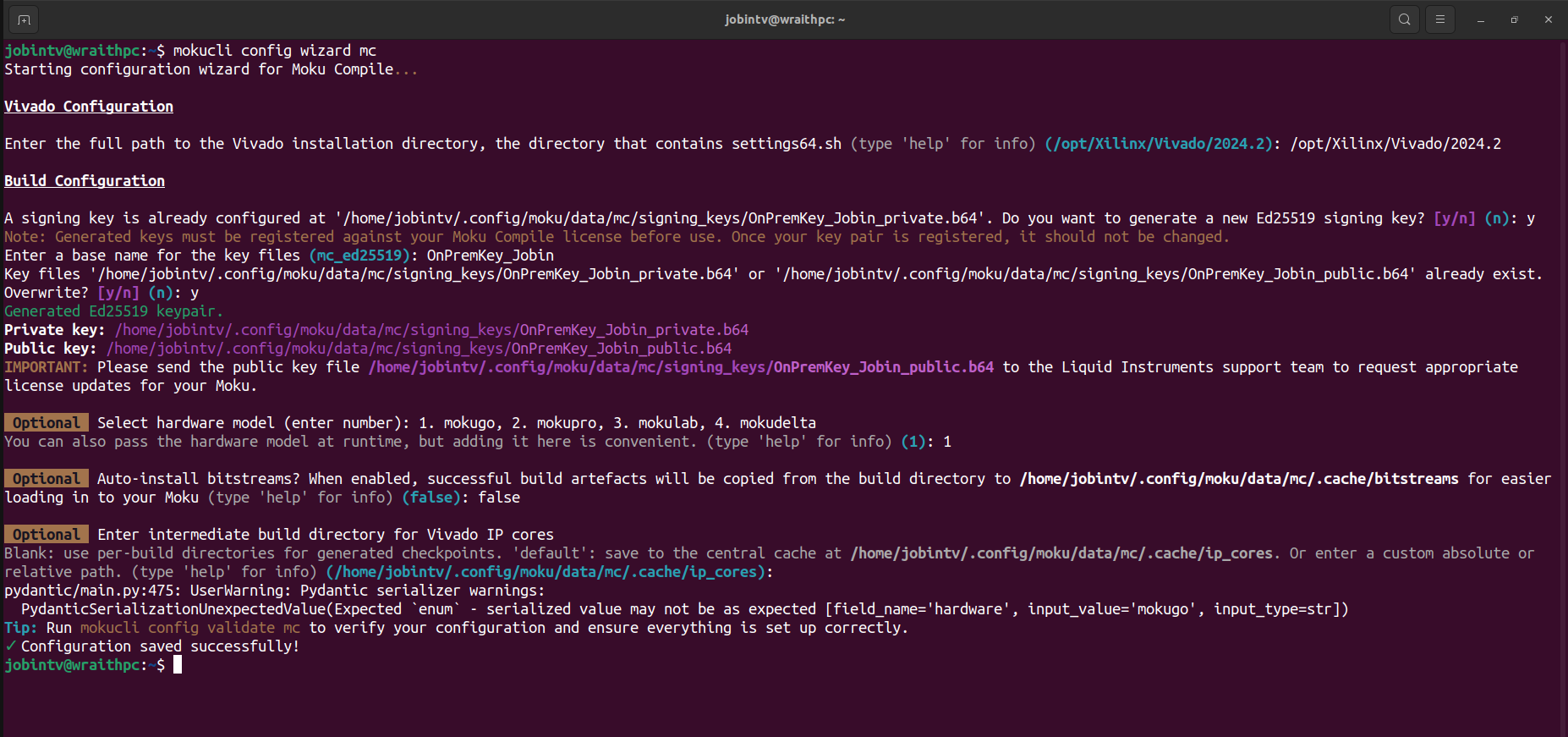Click the cursor at the last shell prompt

178,665
